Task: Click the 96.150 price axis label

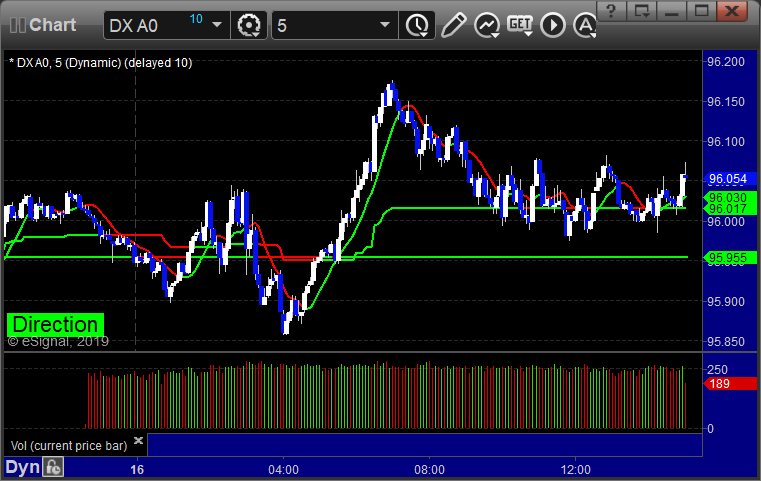Action: (726, 101)
